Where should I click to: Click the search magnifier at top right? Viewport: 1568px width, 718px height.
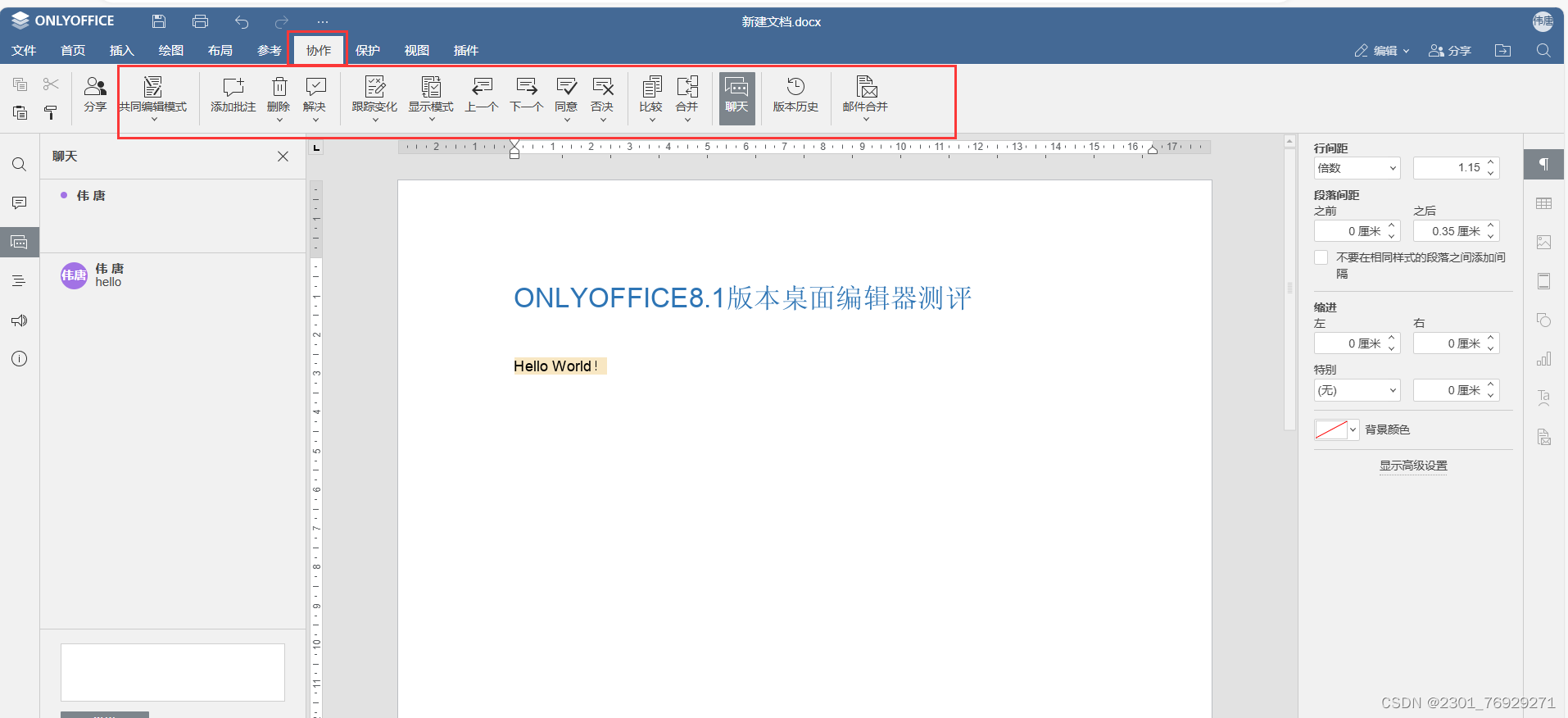coord(1543,50)
